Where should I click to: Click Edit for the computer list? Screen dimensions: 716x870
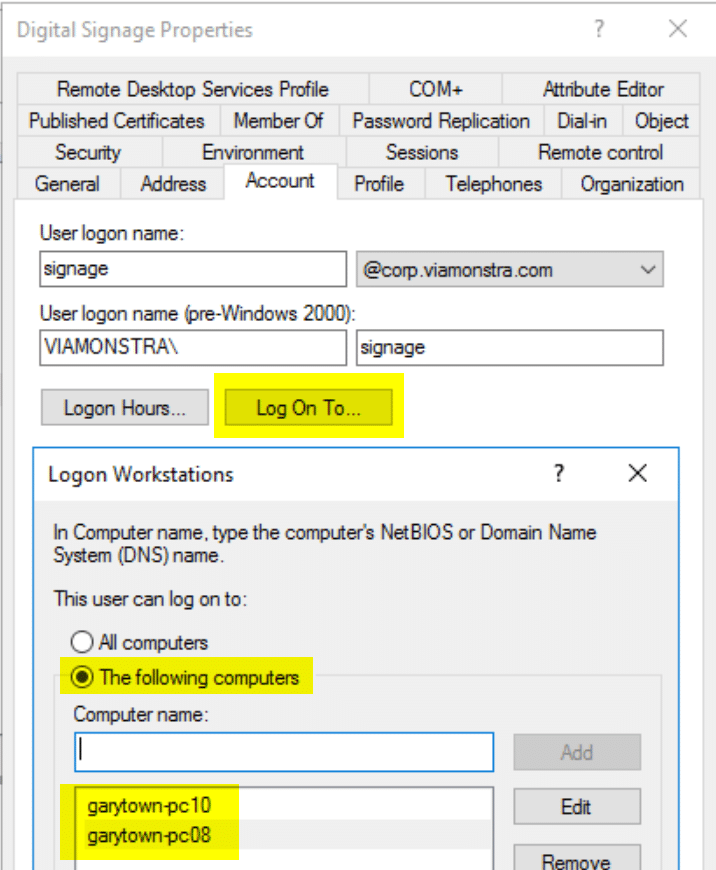[x=576, y=806]
